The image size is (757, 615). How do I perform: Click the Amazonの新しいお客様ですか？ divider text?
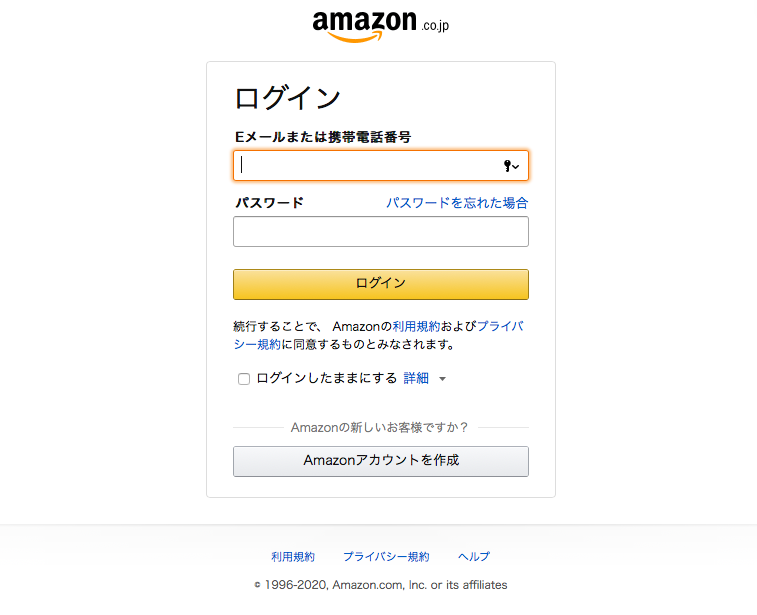pos(379,428)
